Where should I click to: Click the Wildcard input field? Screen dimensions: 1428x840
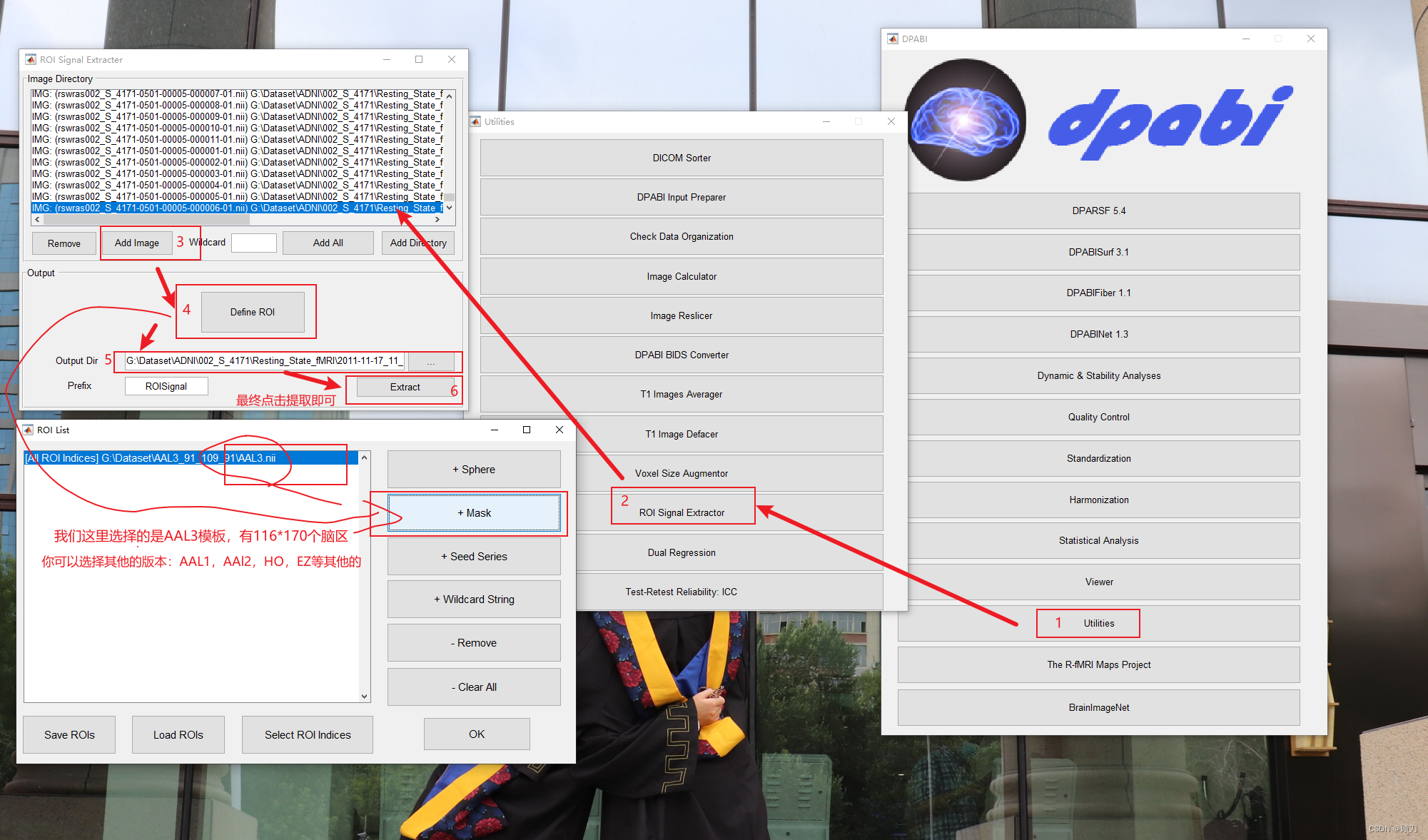point(254,243)
